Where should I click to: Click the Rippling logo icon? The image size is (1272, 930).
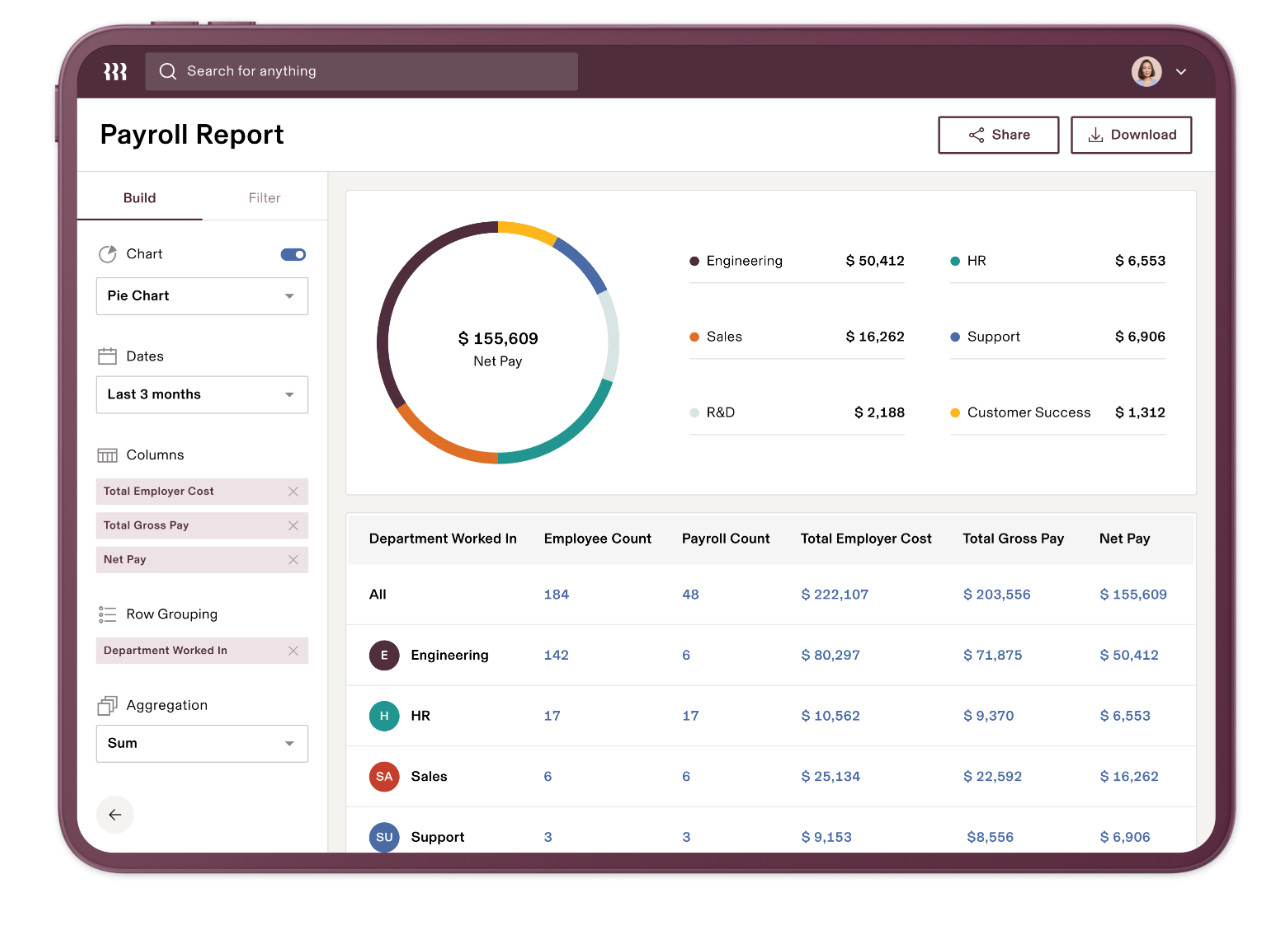coord(115,71)
